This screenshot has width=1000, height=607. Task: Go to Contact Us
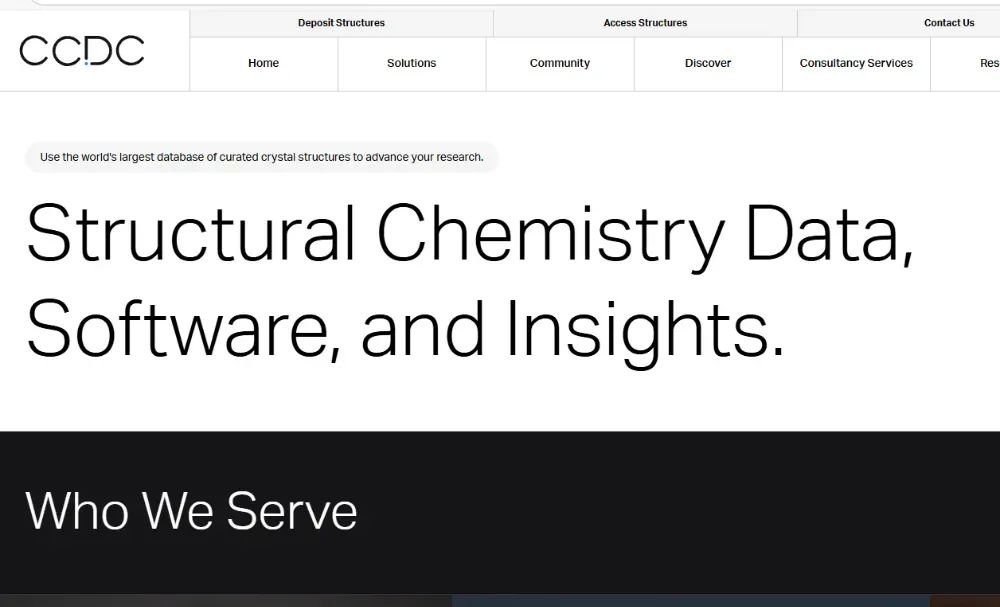coord(949,23)
